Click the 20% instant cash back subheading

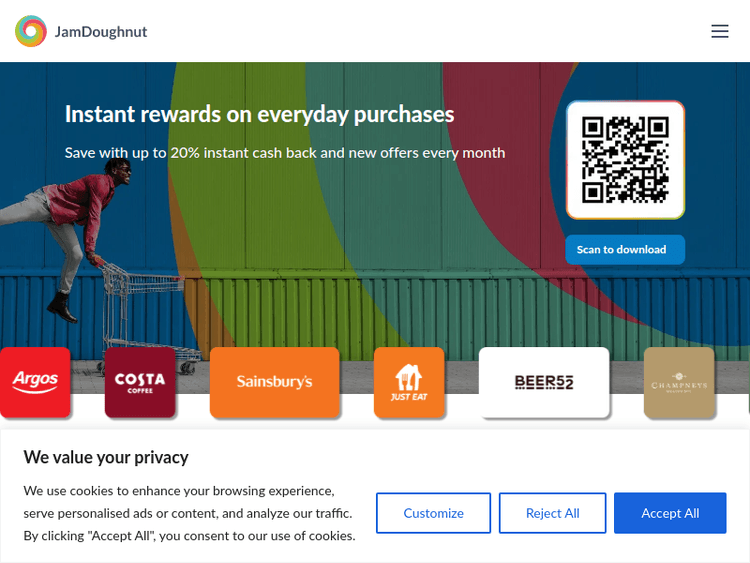285,153
